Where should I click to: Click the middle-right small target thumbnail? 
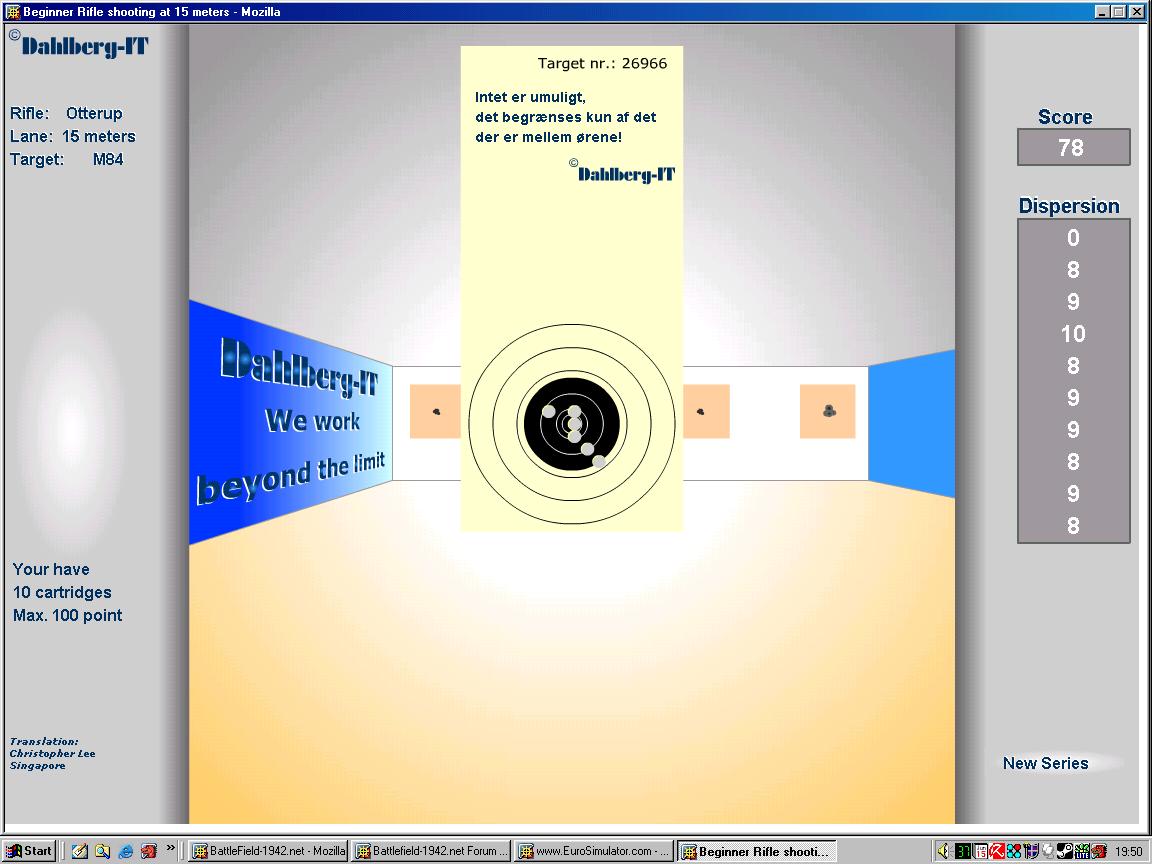click(x=704, y=411)
